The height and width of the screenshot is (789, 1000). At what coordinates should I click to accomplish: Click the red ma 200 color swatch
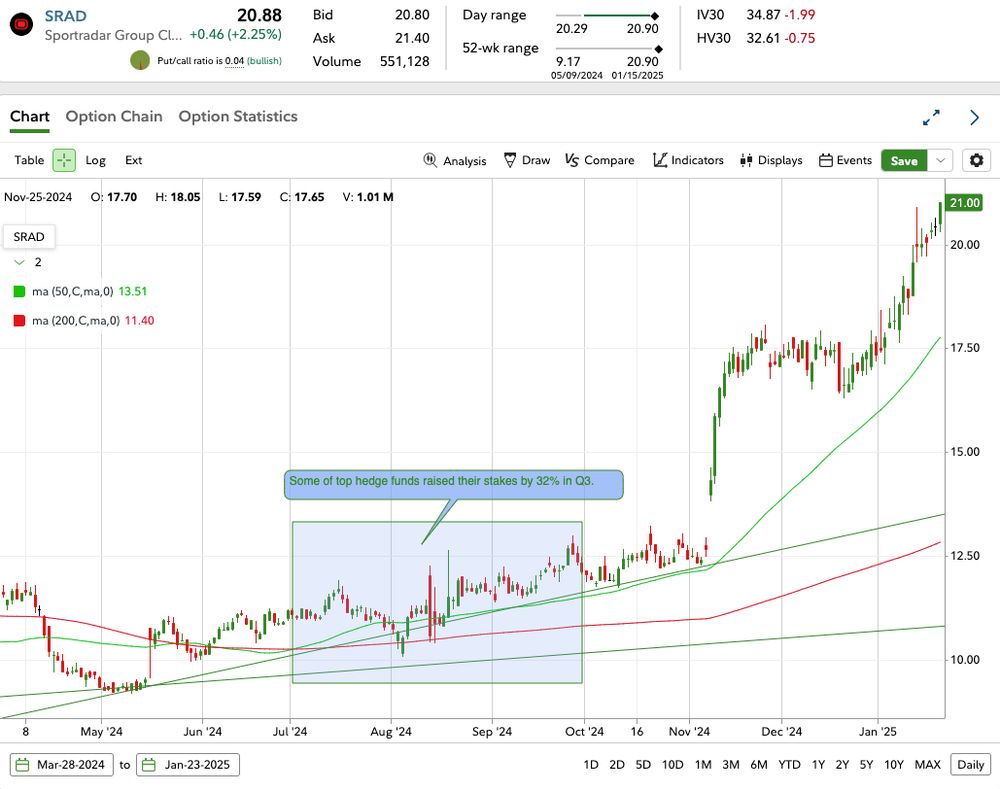[19, 321]
